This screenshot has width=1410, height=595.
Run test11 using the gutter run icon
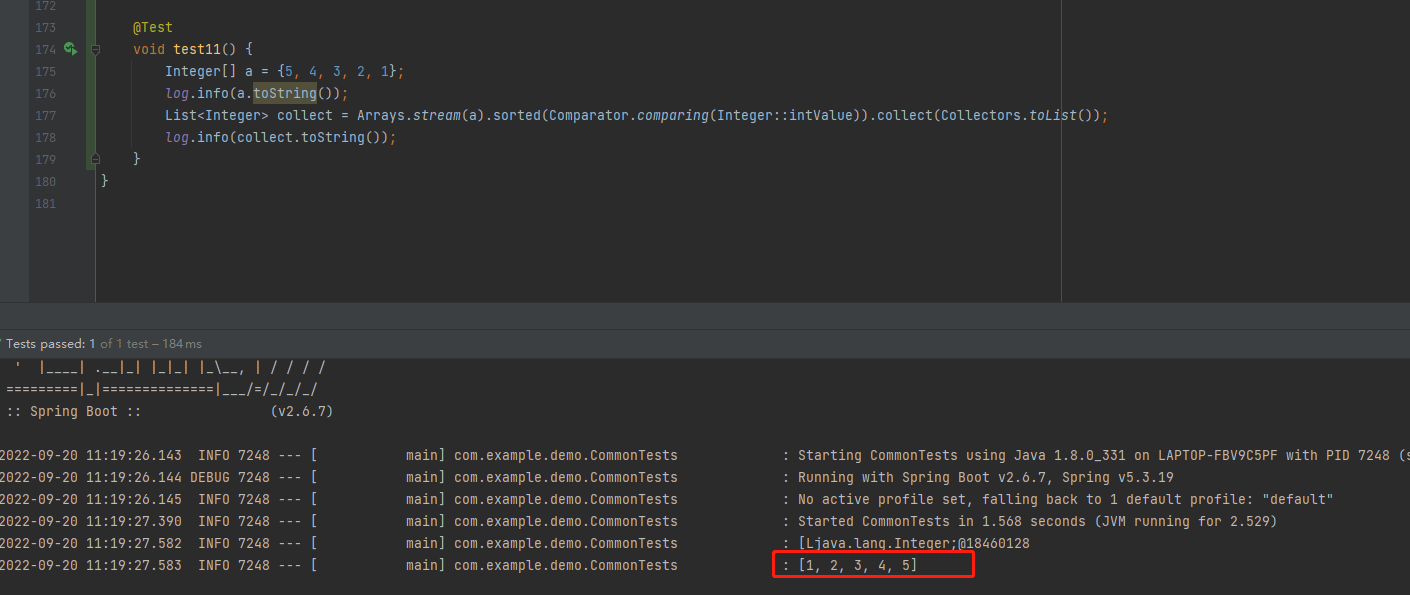[70, 49]
